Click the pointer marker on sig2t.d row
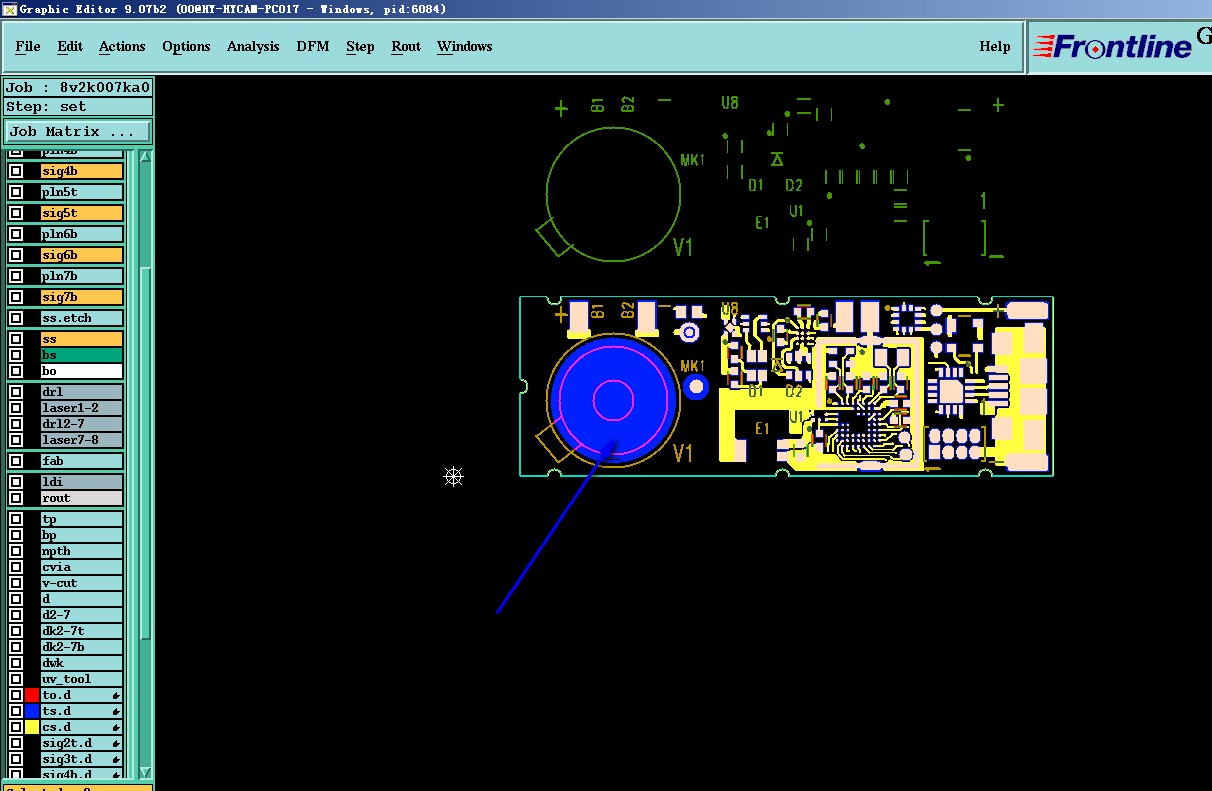Image resolution: width=1212 pixels, height=791 pixels. coord(116,743)
